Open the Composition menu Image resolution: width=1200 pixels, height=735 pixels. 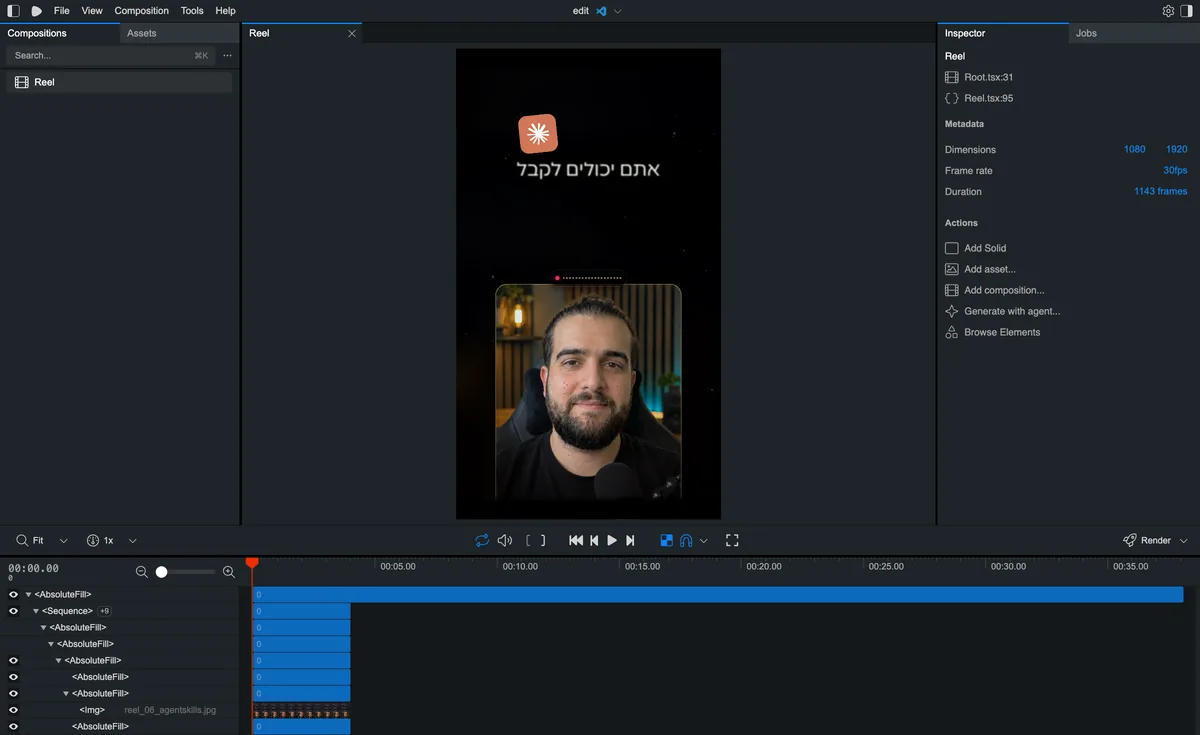pos(142,11)
